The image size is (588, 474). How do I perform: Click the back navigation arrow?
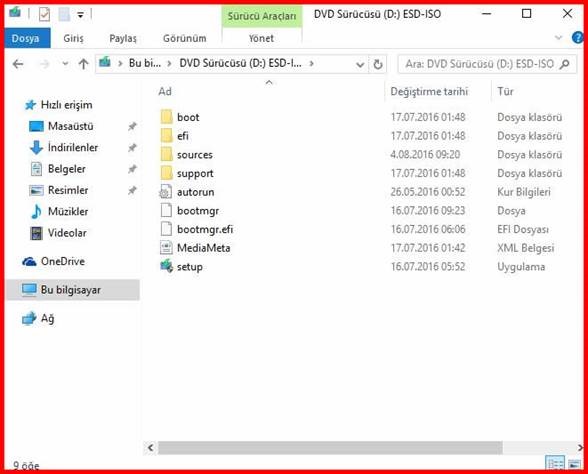click(18, 64)
